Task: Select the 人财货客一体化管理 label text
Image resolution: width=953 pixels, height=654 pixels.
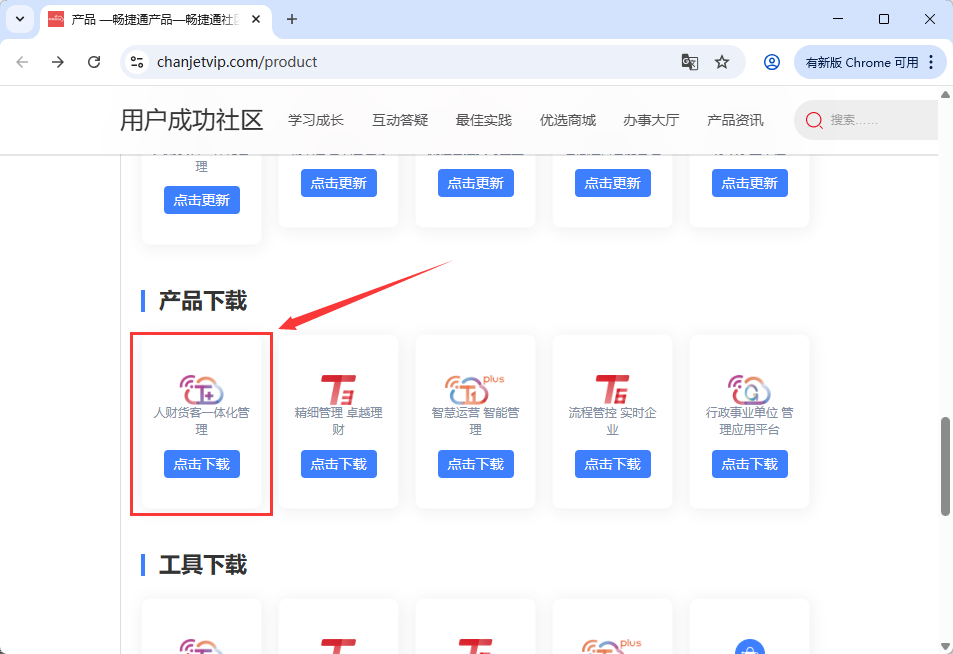Action: pyautogui.click(x=202, y=421)
